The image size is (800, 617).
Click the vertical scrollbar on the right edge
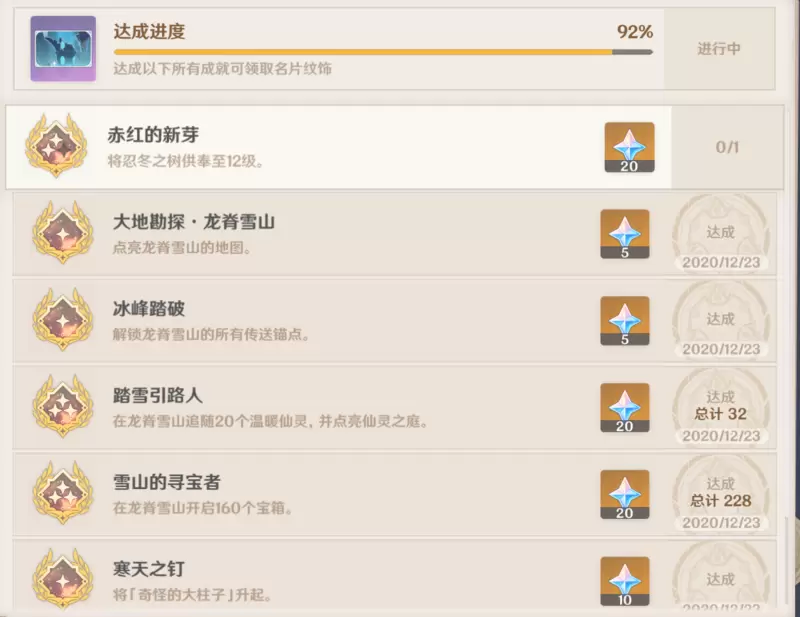click(788, 560)
